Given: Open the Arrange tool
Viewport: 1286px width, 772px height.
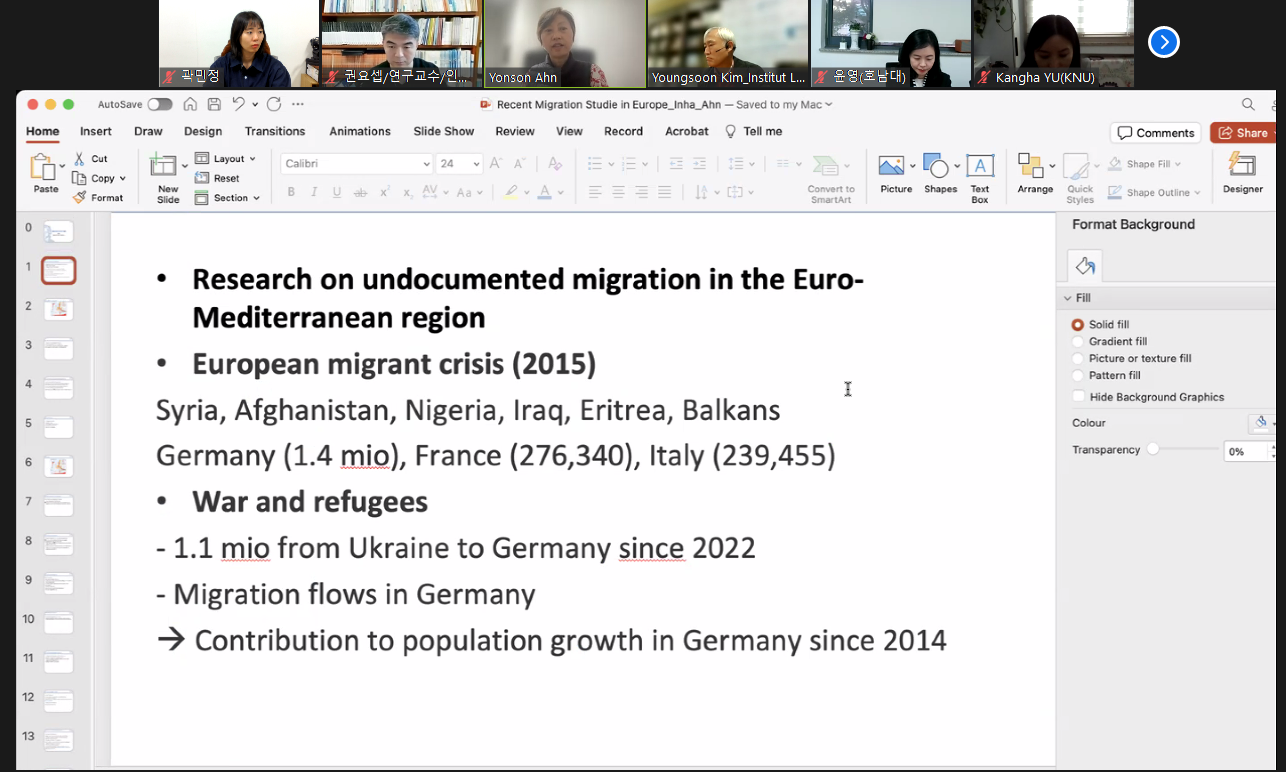Looking at the screenshot, I should [x=1035, y=173].
